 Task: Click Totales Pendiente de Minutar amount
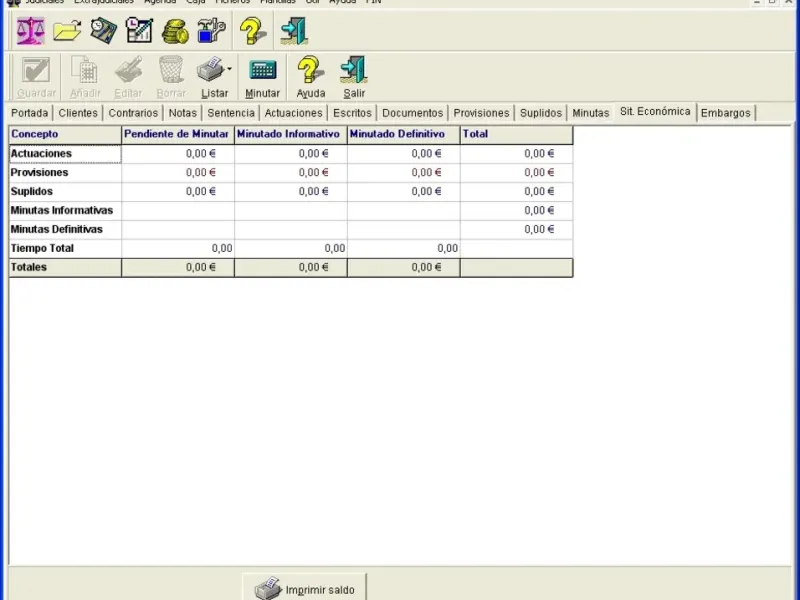(x=178, y=267)
